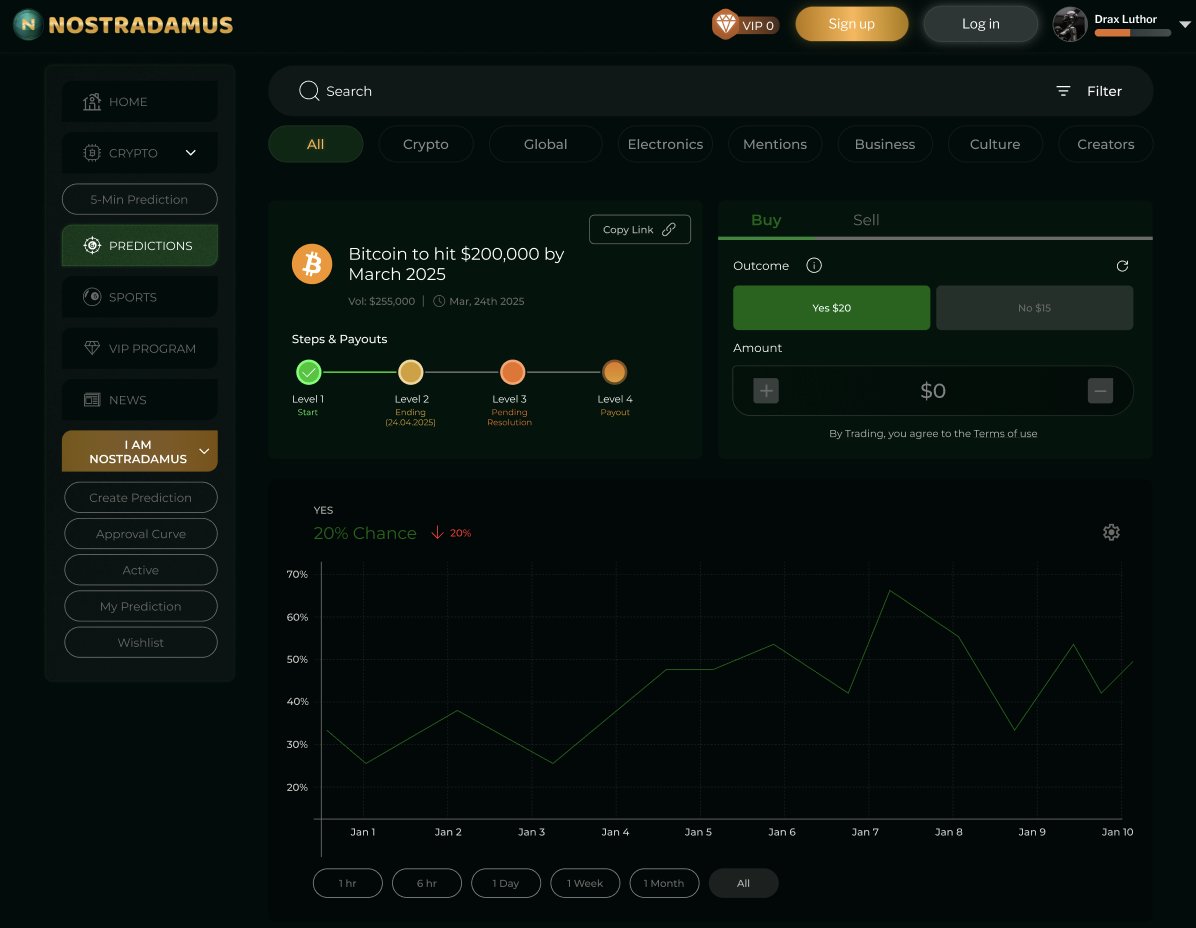Click the Filter label
This screenshot has width=1196, height=928.
coord(1104,91)
